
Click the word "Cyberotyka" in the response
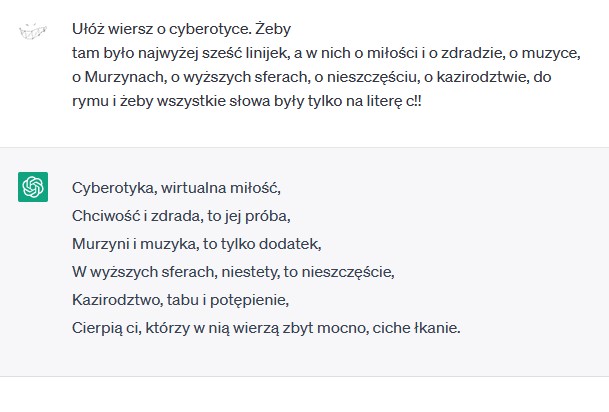114,188
